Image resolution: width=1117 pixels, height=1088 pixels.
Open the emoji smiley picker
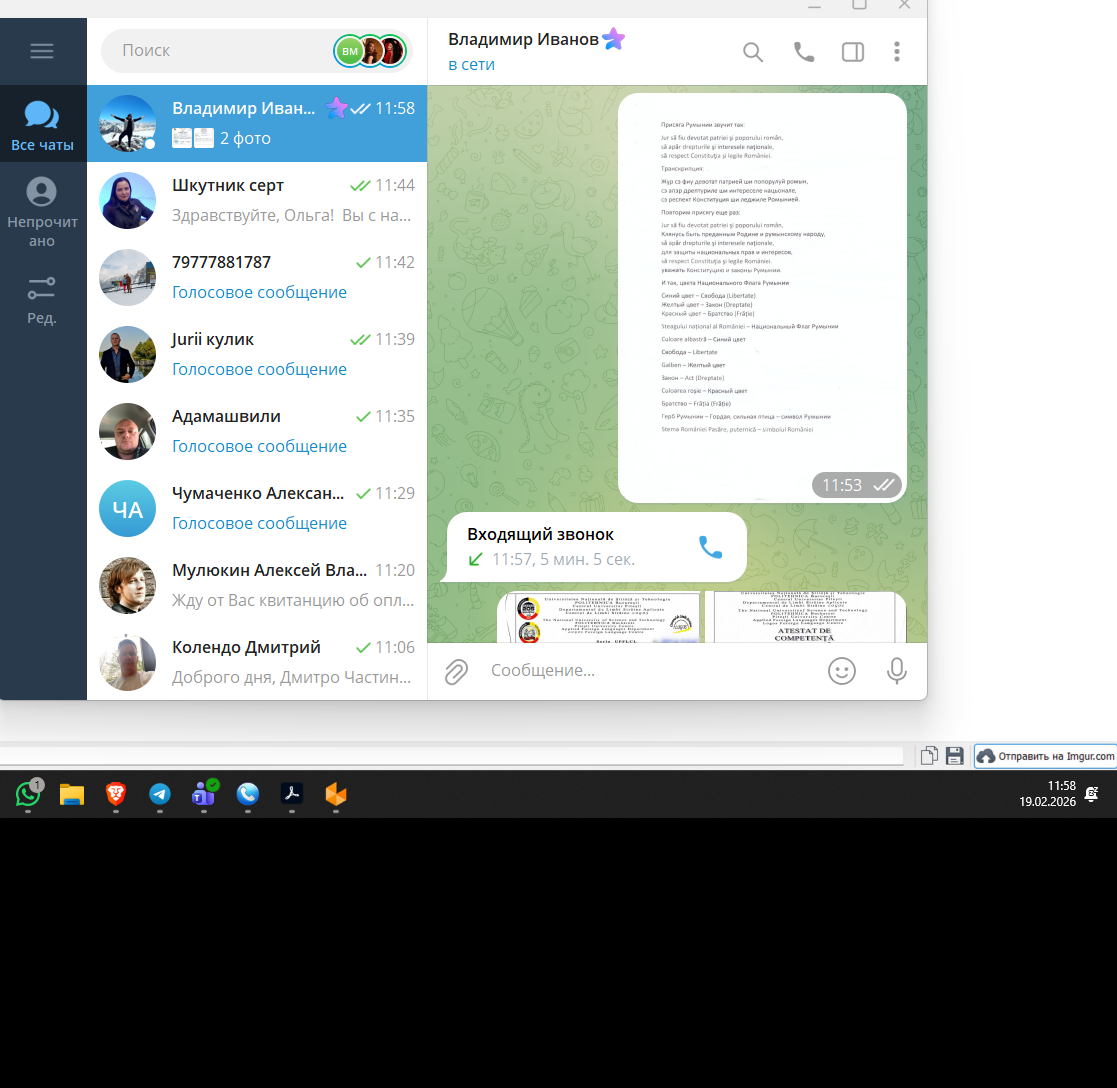point(842,671)
